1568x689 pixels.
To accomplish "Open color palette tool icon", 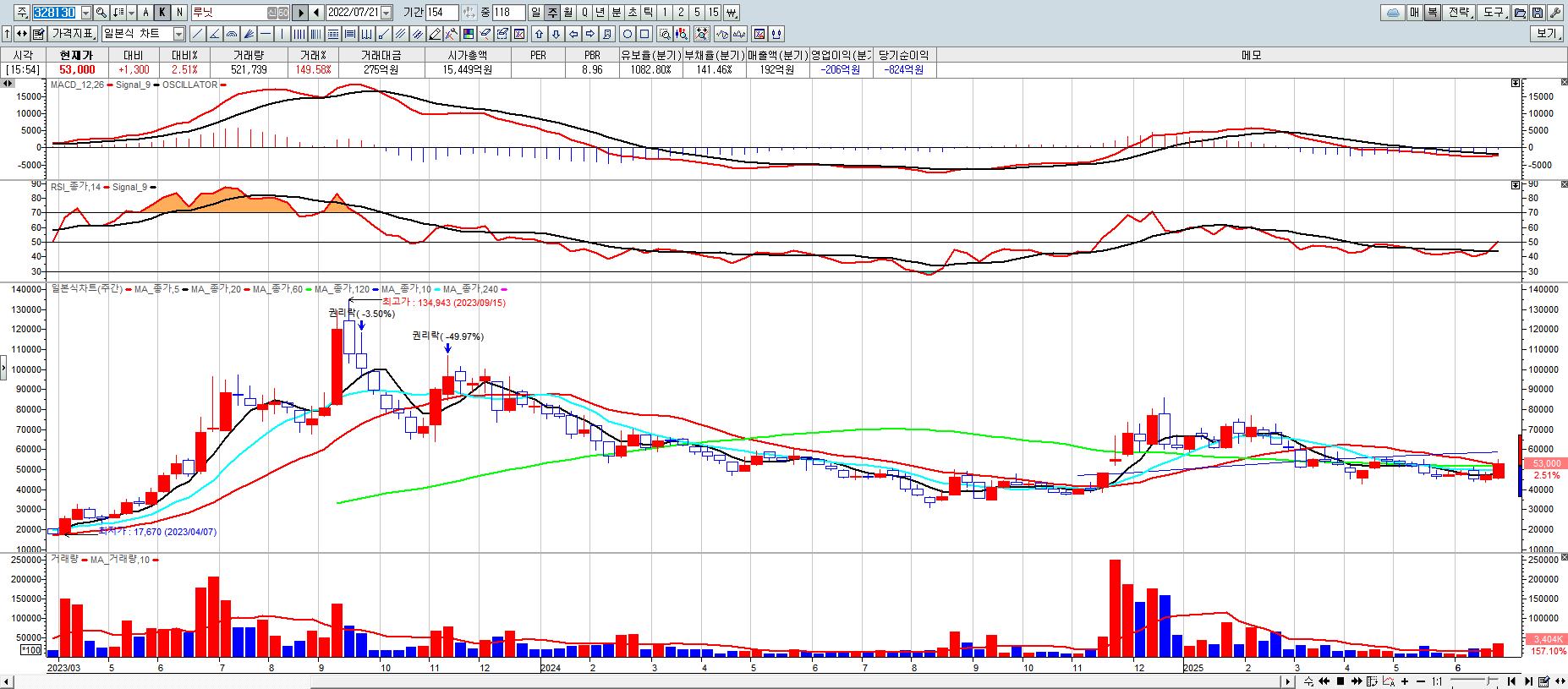I will pos(468,34).
